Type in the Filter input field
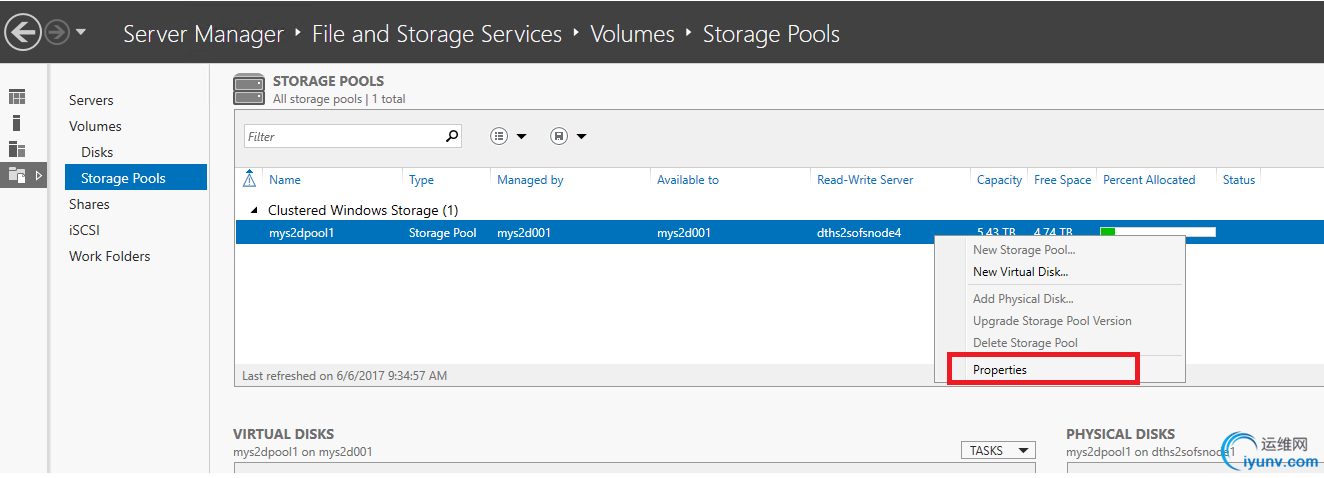Viewport: 1324px width, 478px height. pyautogui.click(x=340, y=136)
